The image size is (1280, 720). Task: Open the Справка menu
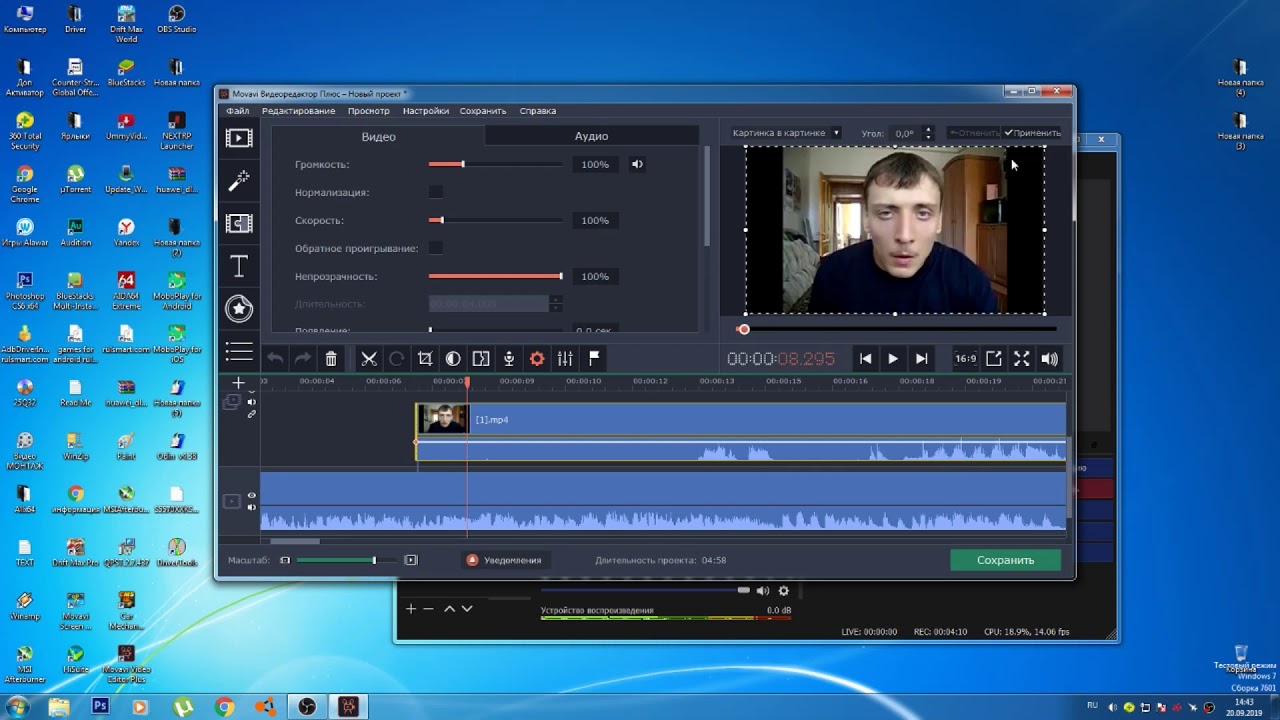click(538, 111)
